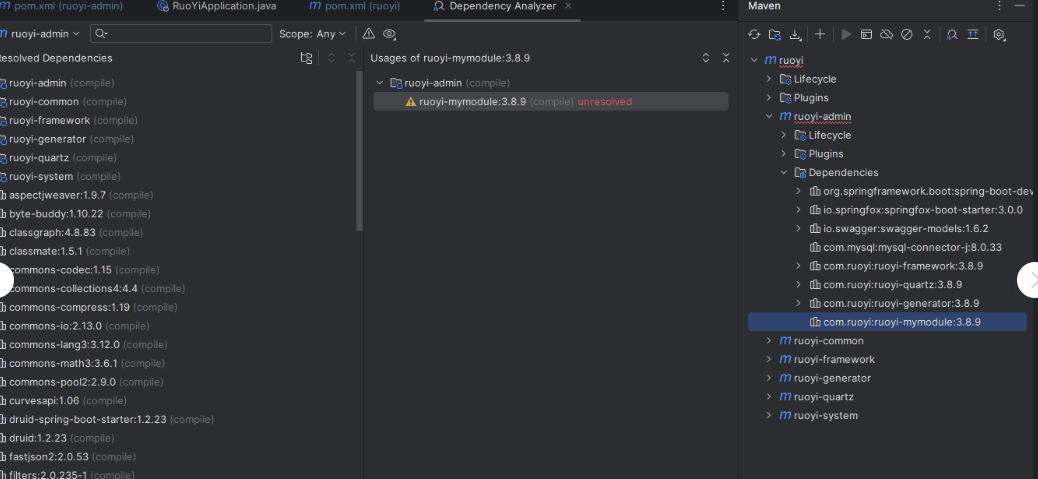Select byte-buddy:1.10.22 dependency

click(75, 214)
